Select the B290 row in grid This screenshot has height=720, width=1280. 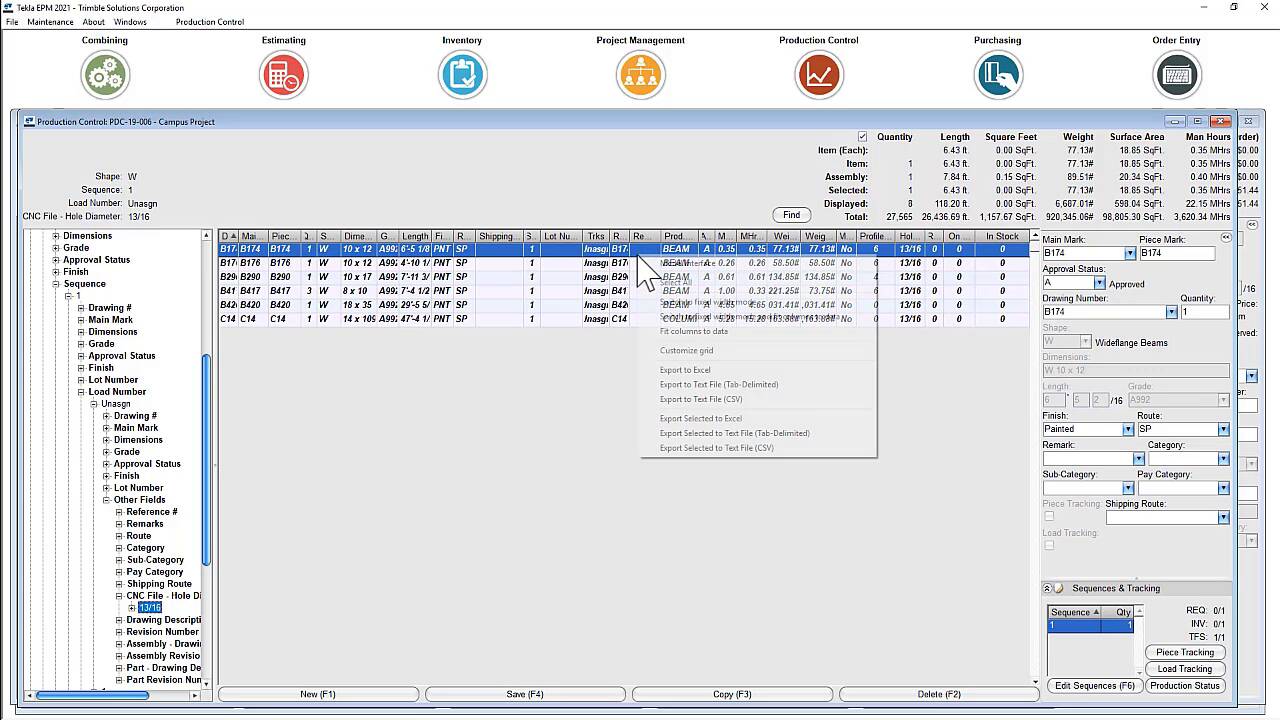[624, 277]
